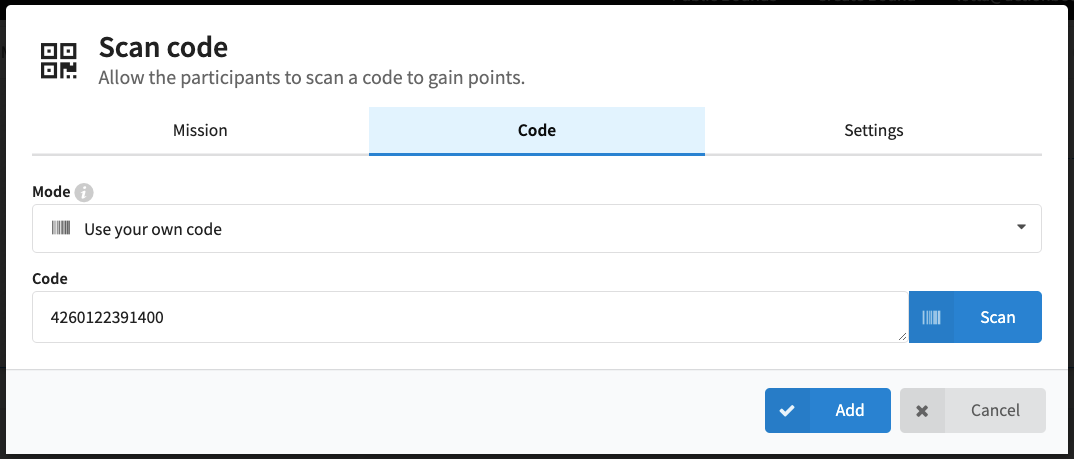This screenshot has width=1074, height=459.
Task: Click the X icon on Cancel button
Action: 922,411
